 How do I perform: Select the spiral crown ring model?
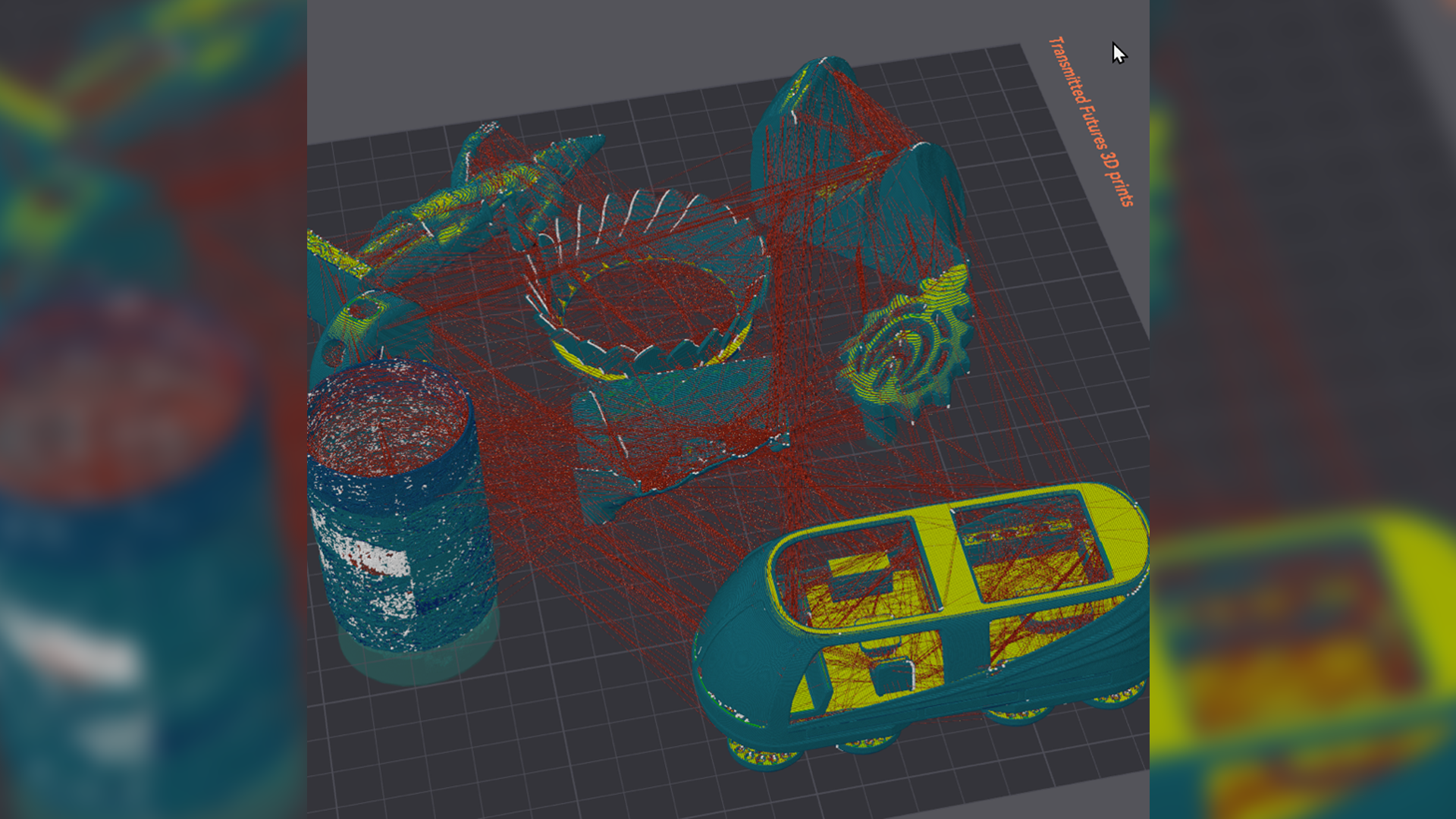(x=648, y=284)
